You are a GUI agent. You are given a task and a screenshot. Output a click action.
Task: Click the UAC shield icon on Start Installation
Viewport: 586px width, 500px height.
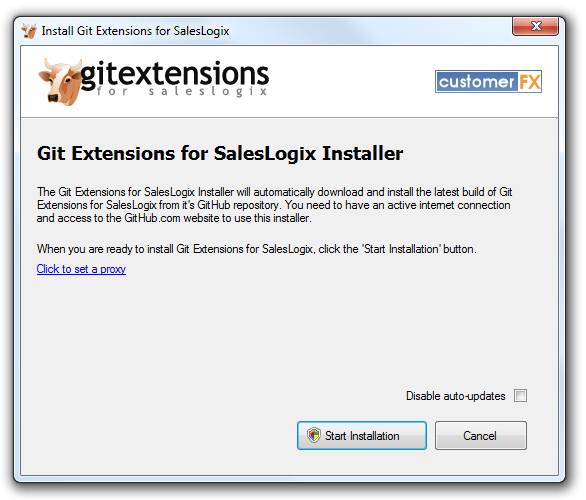point(314,435)
